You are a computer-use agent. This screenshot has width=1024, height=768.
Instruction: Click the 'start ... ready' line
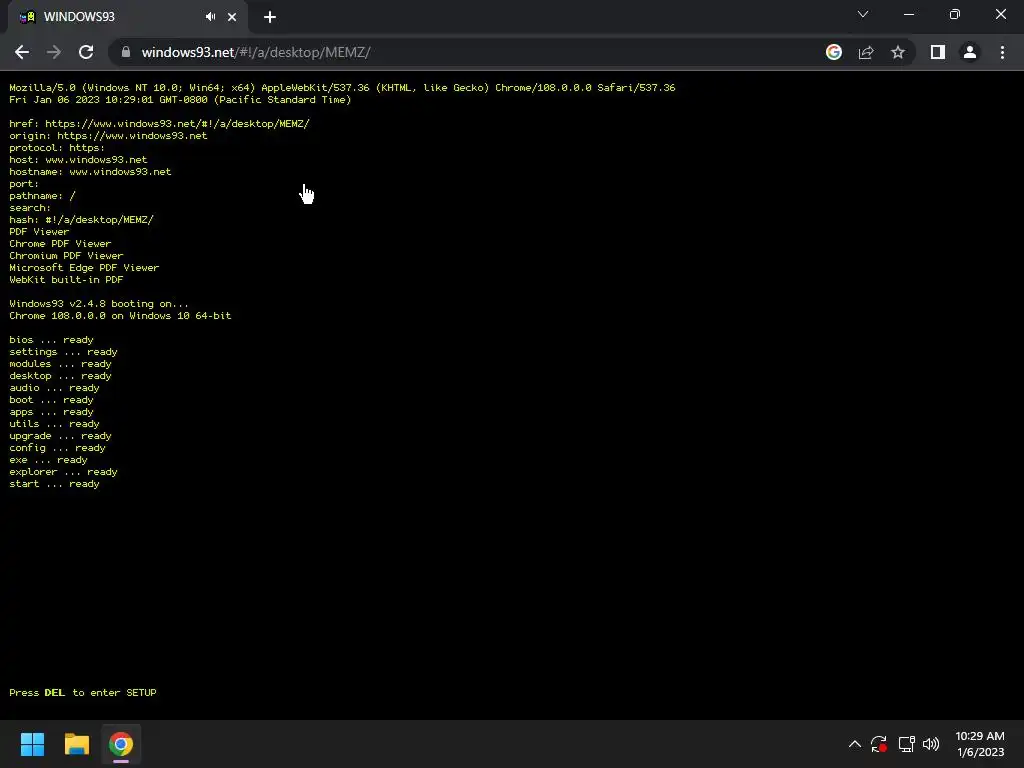point(54,484)
